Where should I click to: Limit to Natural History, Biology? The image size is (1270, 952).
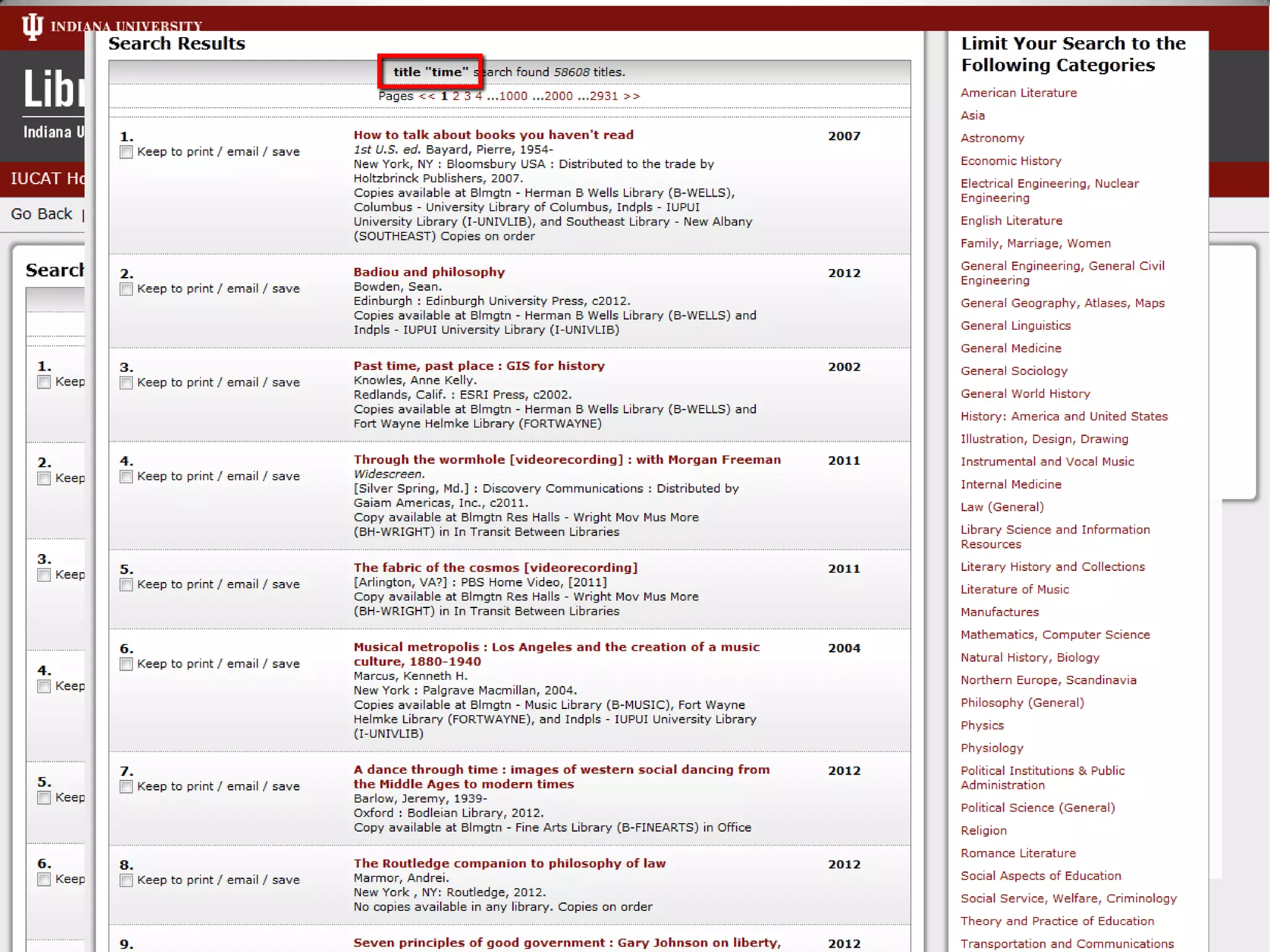point(1030,658)
